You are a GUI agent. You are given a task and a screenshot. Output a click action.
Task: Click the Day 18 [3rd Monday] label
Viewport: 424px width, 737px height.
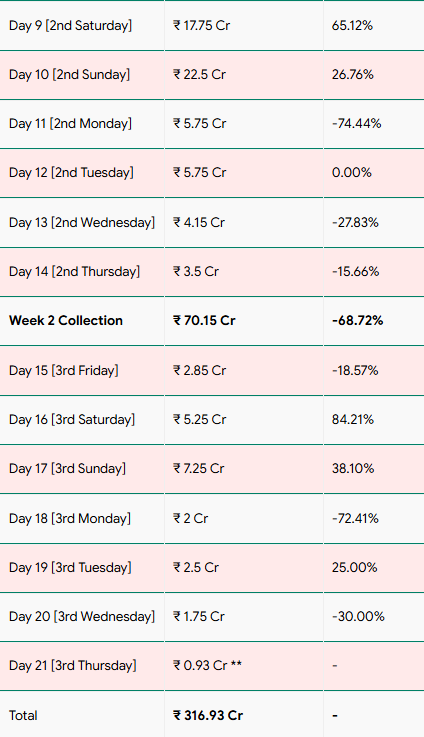click(70, 518)
